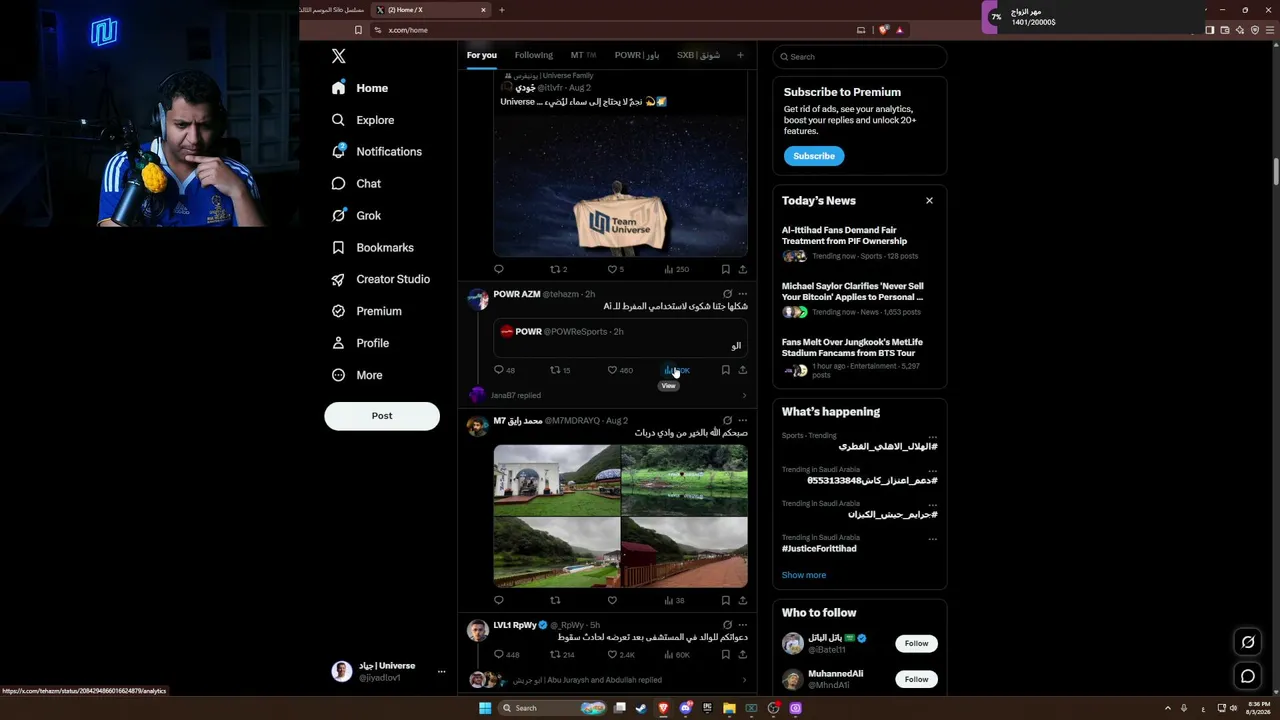Click the X logo
Image resolution: width=1280 pixels, height=720 pixels.
point(339,57)
